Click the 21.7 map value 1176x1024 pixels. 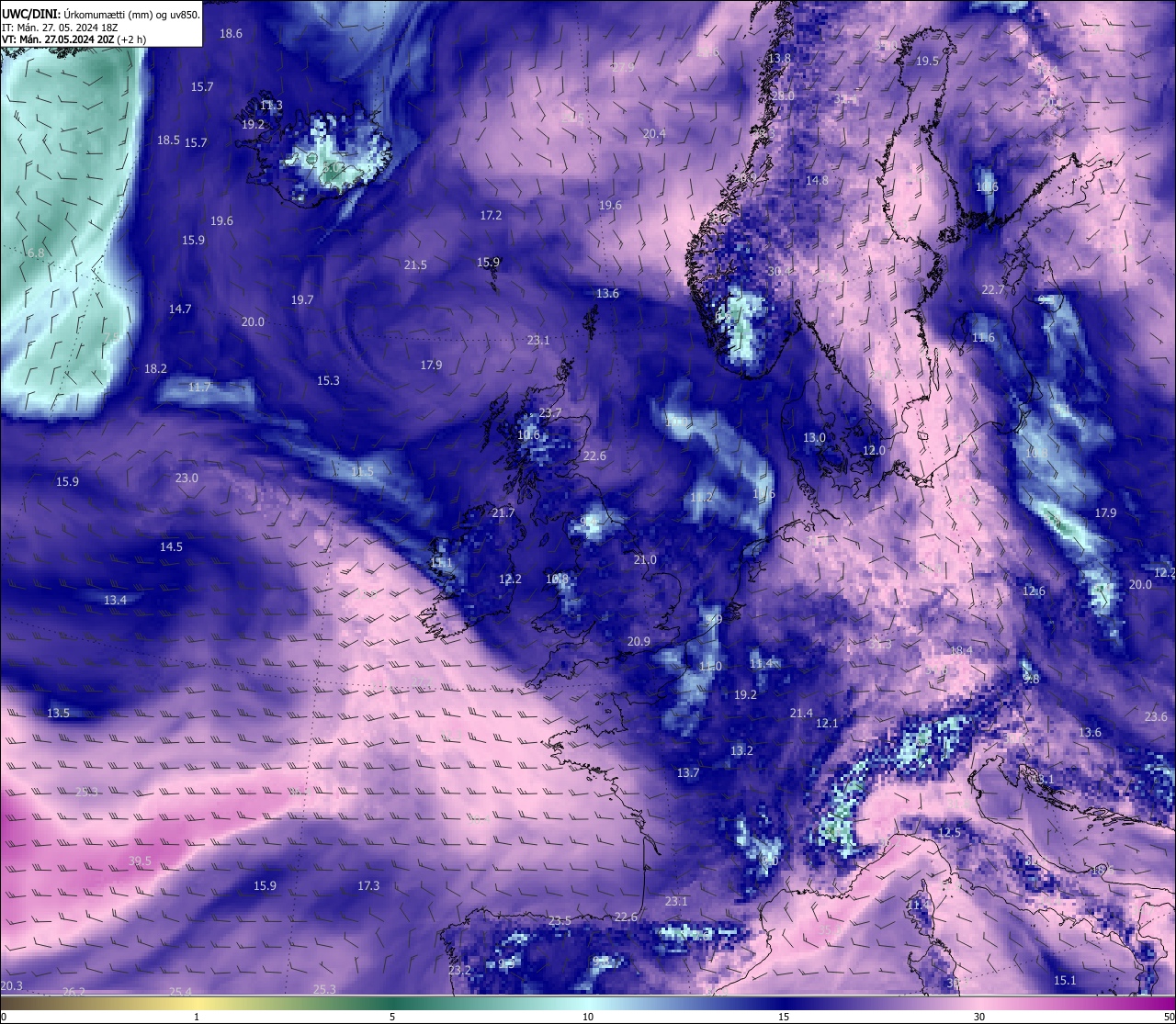[503, 513]
